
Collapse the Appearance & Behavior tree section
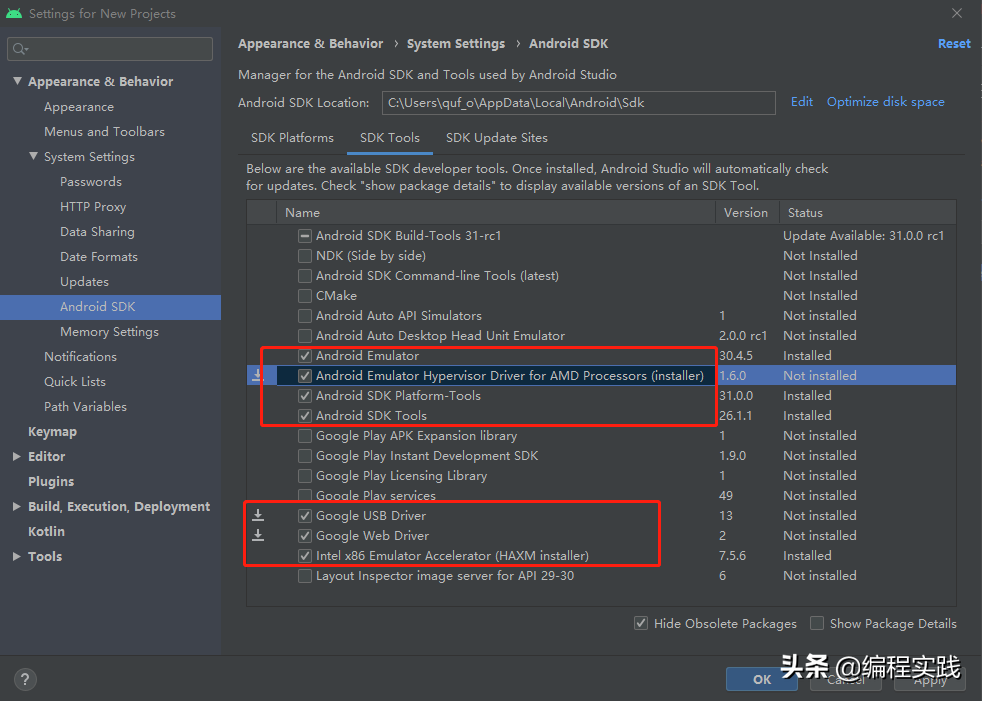point(18,81)
